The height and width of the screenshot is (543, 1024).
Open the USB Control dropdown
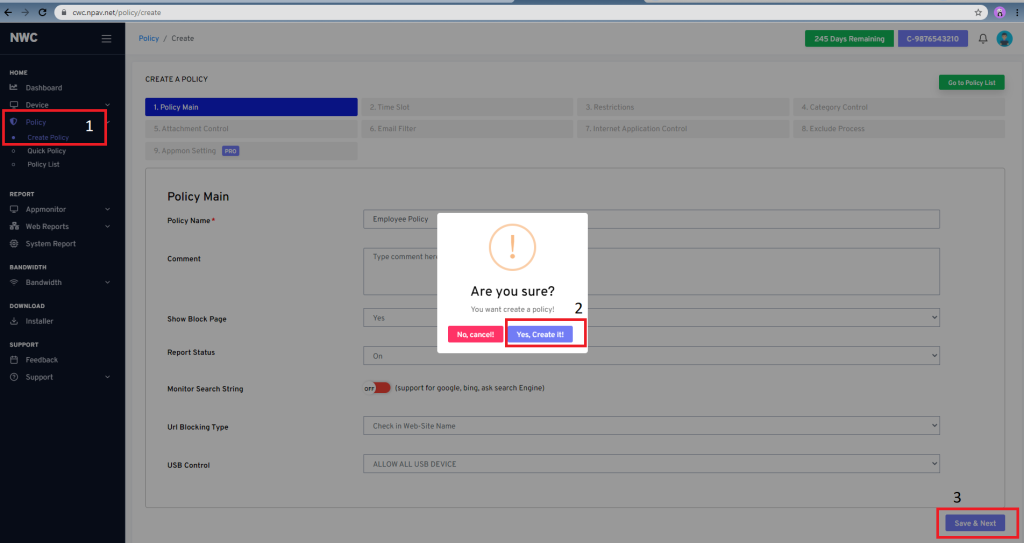[x=651, y=464]
